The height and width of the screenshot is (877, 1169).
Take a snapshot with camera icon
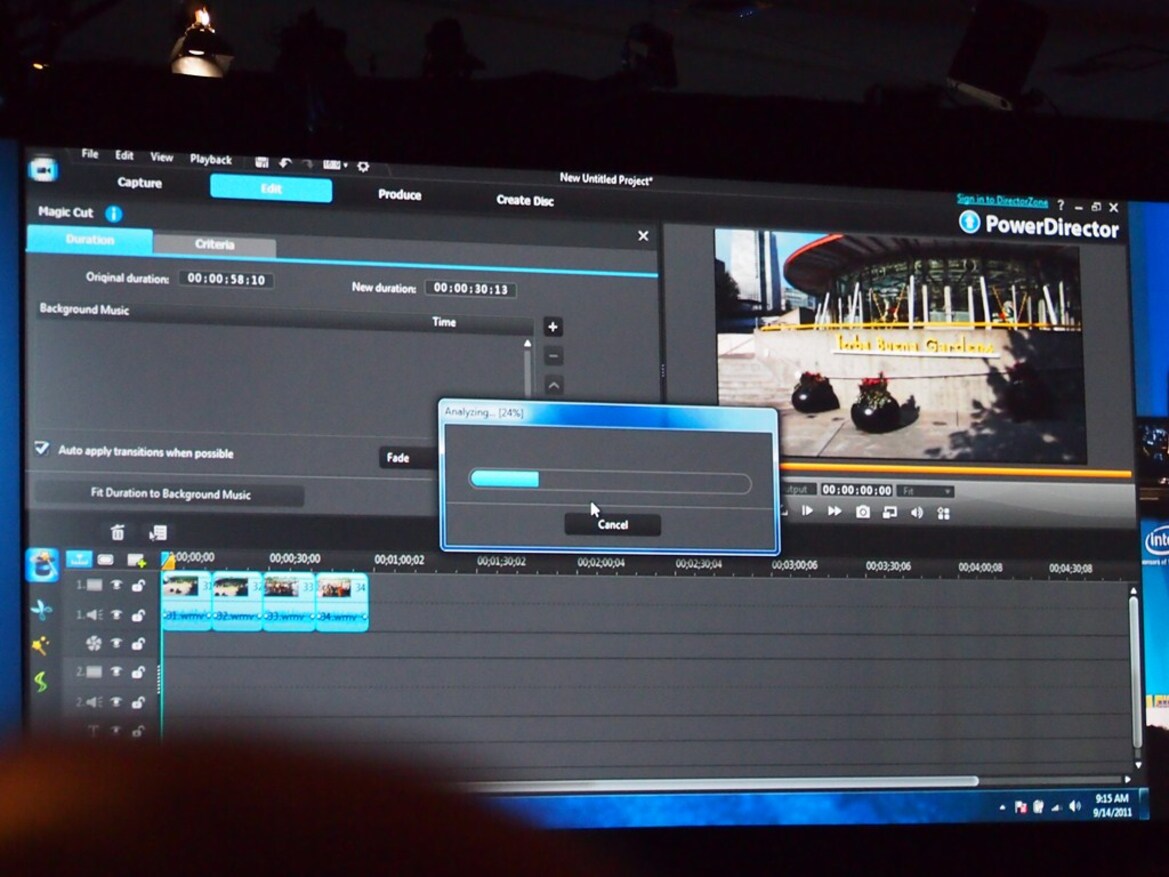863,512
